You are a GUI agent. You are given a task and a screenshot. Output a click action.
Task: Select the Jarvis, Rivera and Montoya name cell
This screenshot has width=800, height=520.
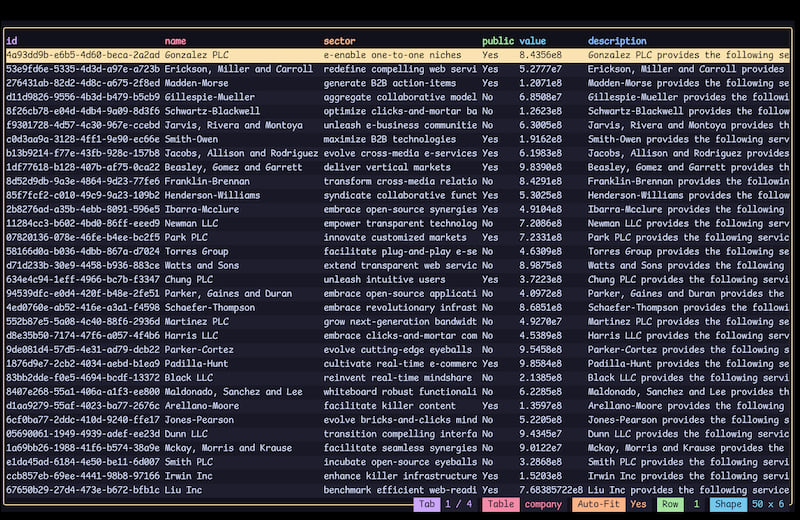tap(234, 125)
